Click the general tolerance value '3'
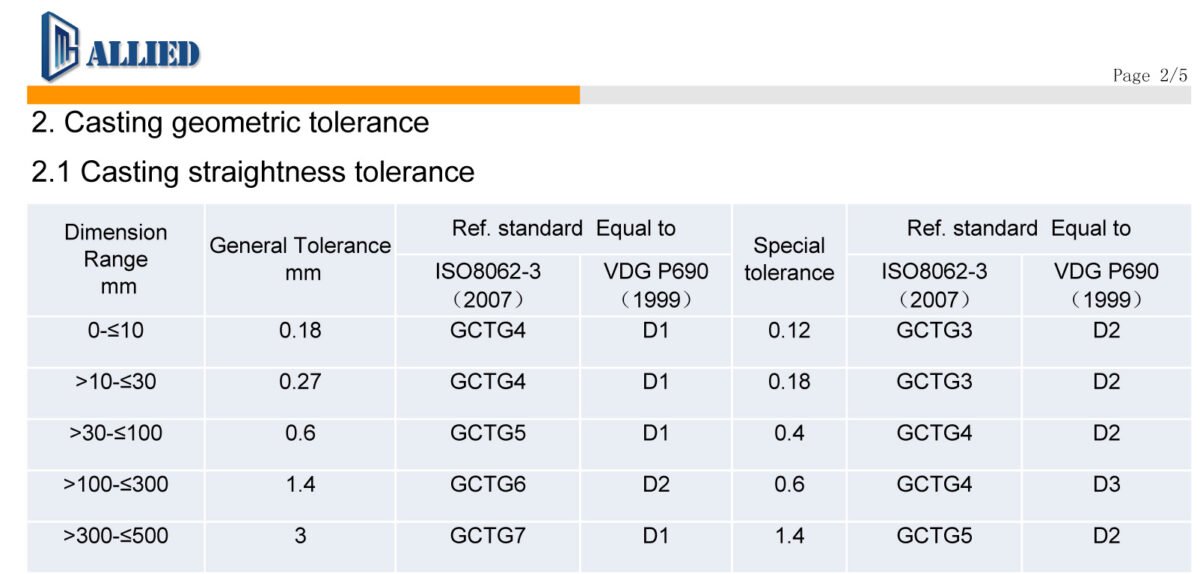 click(x=300, y=536)
